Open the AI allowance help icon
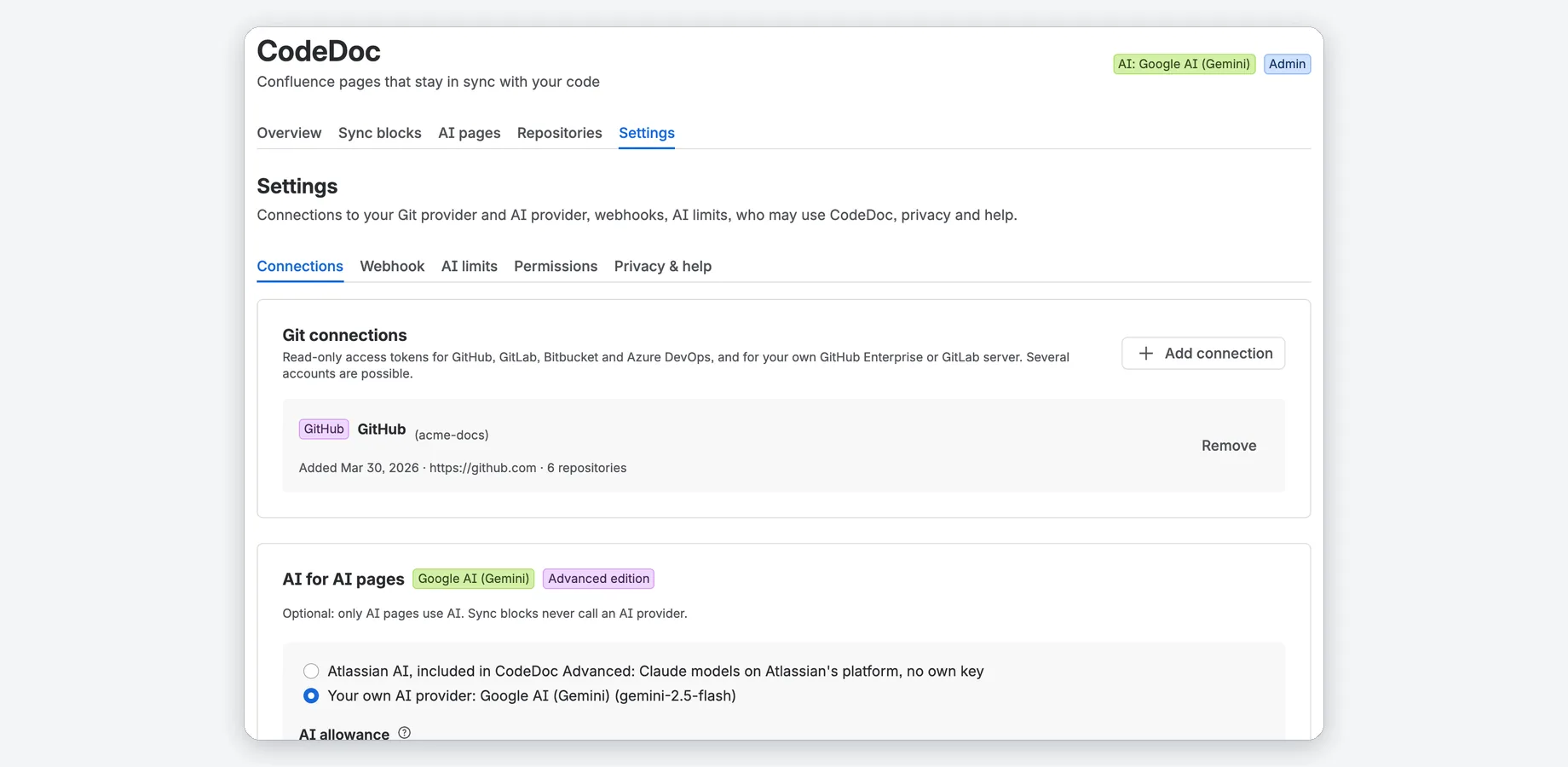1568x767 pixels. pyautogui.click(x=405, y=733)
